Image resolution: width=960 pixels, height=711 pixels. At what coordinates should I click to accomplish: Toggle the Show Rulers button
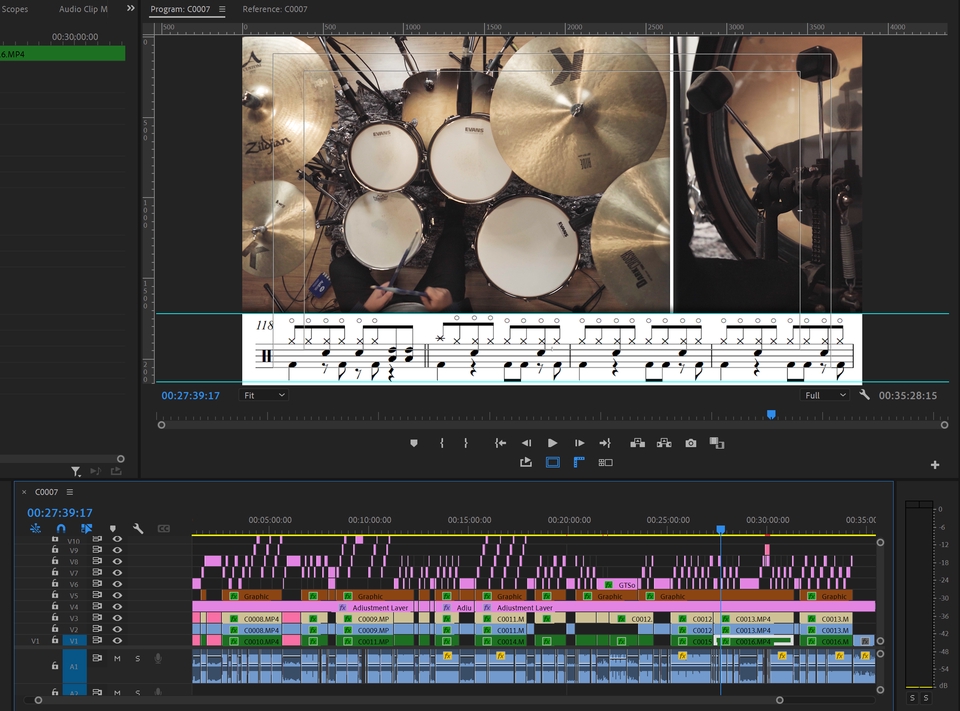tap(579, 462)
